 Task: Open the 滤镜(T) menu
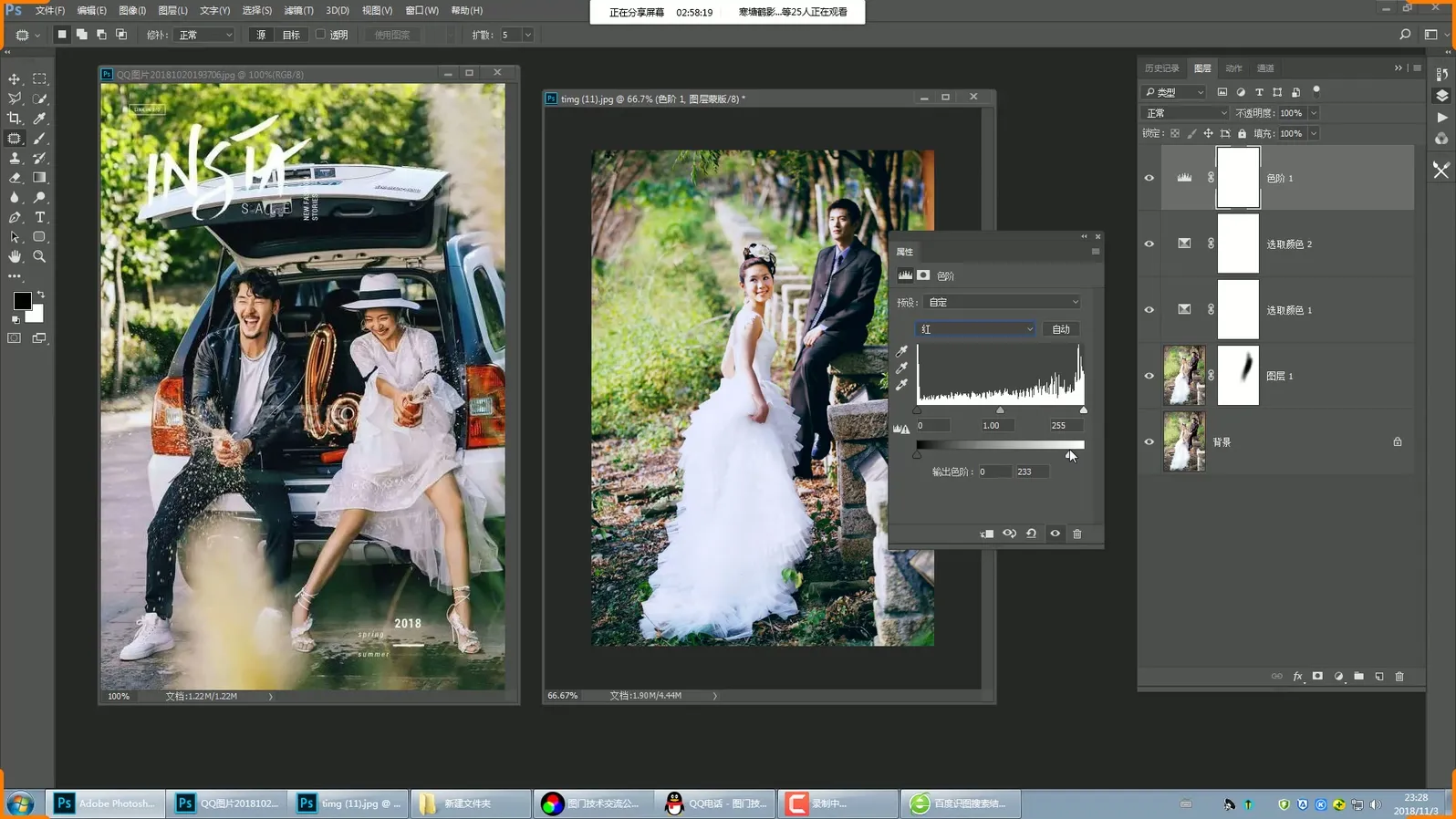298,10
